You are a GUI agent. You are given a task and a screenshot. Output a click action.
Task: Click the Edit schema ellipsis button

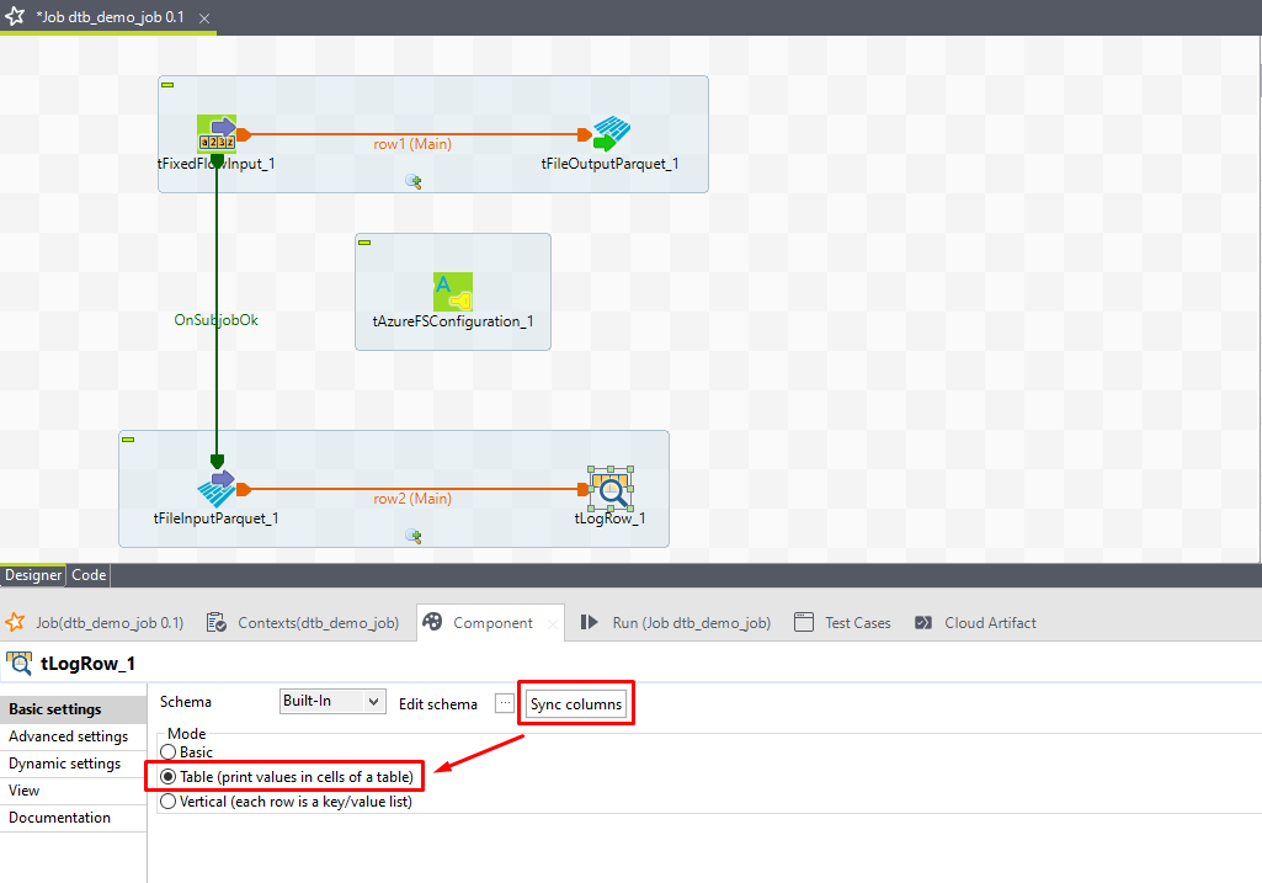(505, 704)
